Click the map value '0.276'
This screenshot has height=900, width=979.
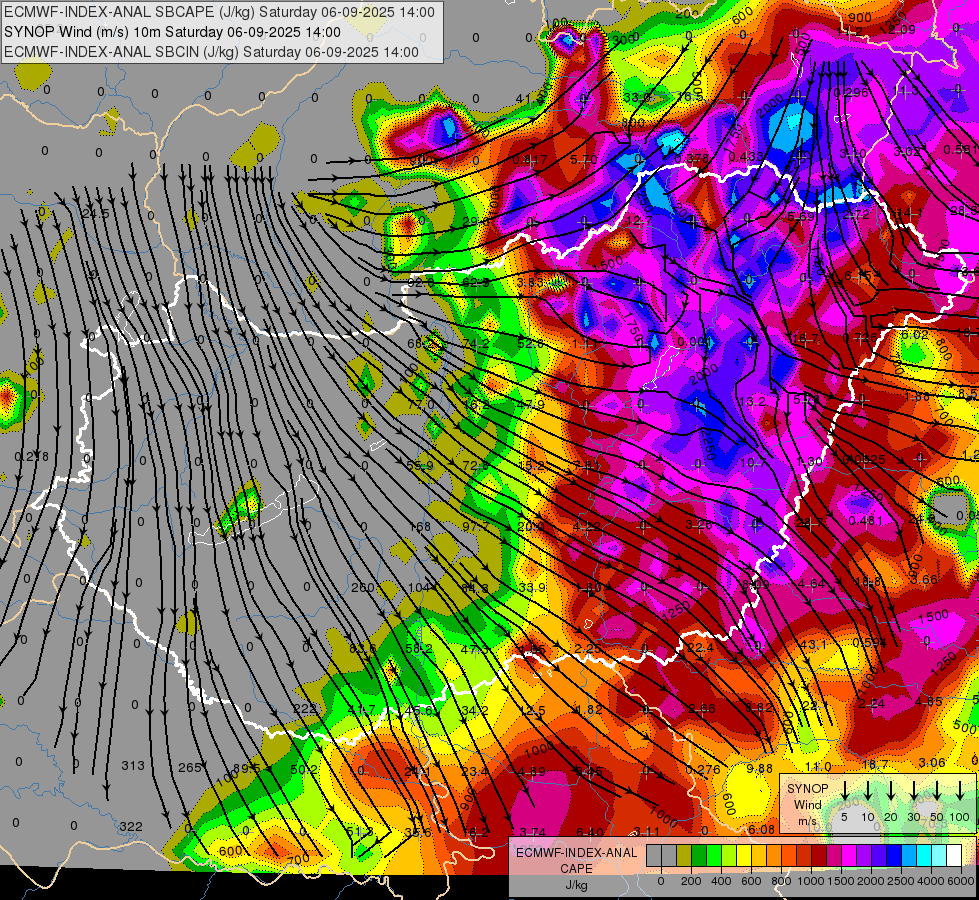(x=703, y=769)
